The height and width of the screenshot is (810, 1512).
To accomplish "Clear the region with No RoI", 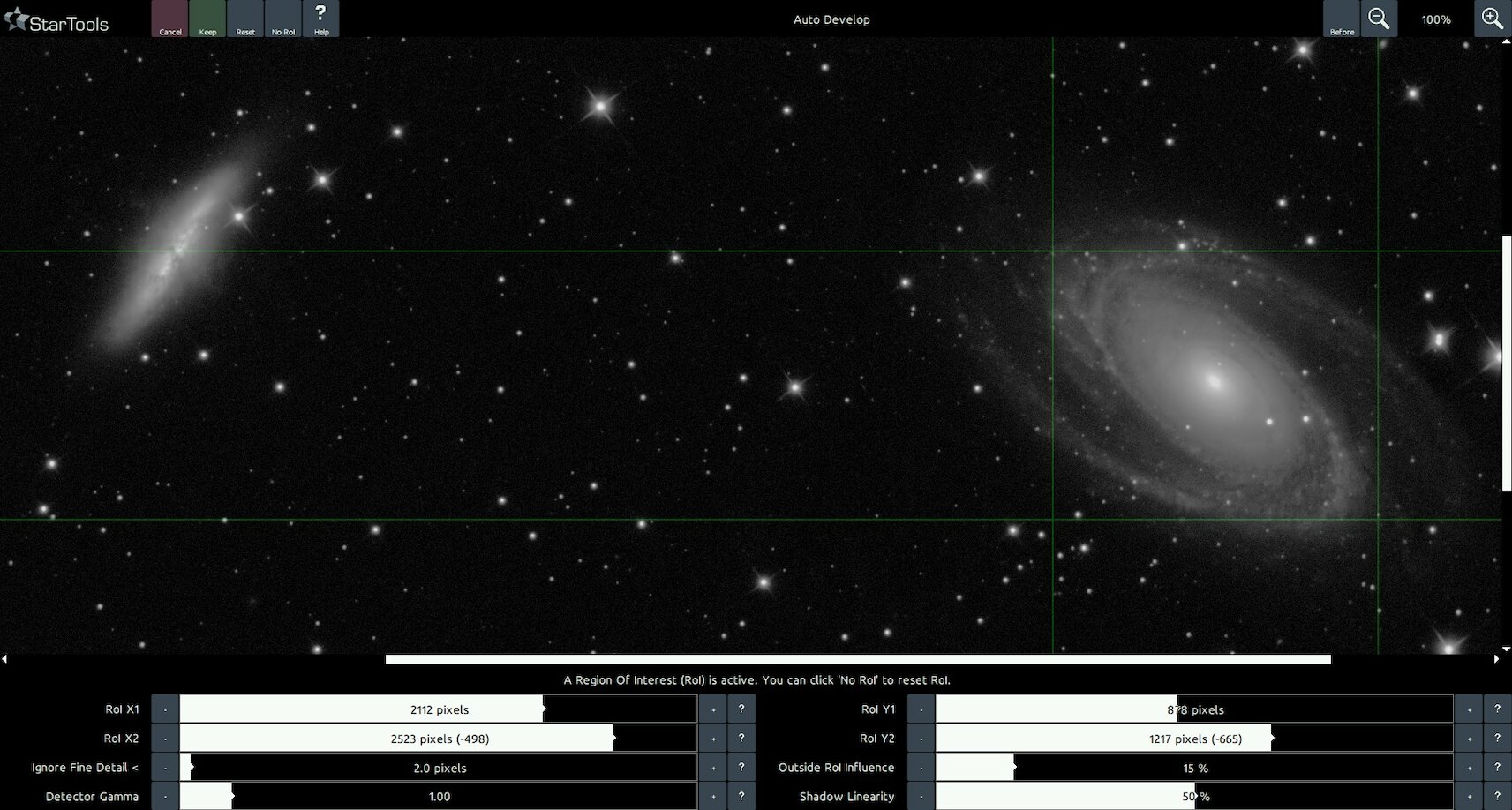I will tap(283, 19).
